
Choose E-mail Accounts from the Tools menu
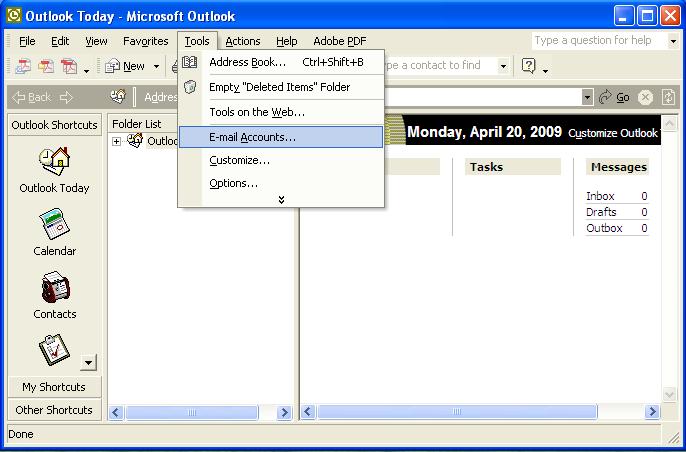[281, 137]
